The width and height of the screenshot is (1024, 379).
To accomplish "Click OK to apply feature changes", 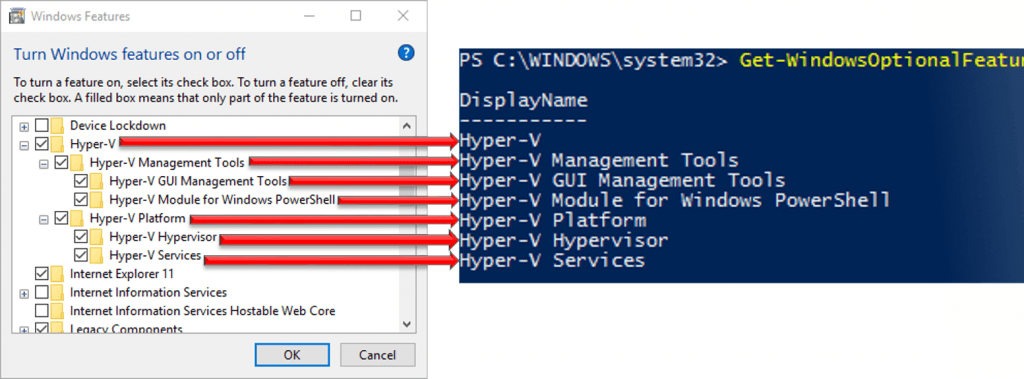I will (x=292, y=355).
